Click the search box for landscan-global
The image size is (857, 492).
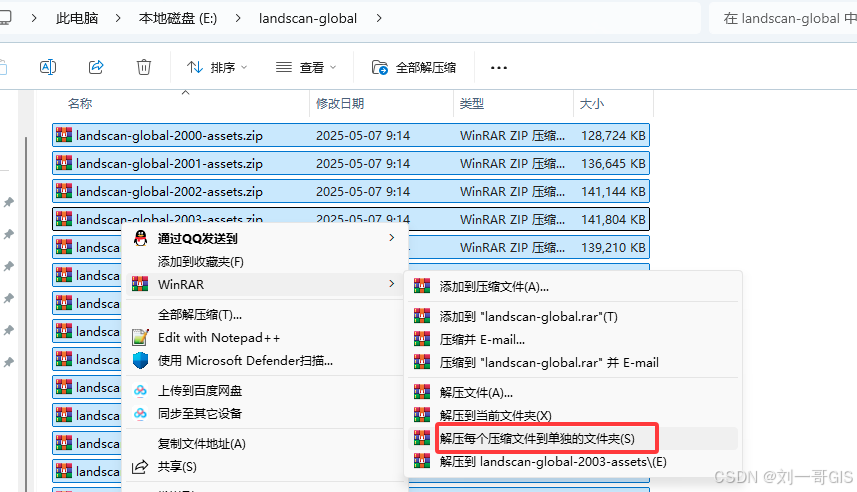click(783, 18)
